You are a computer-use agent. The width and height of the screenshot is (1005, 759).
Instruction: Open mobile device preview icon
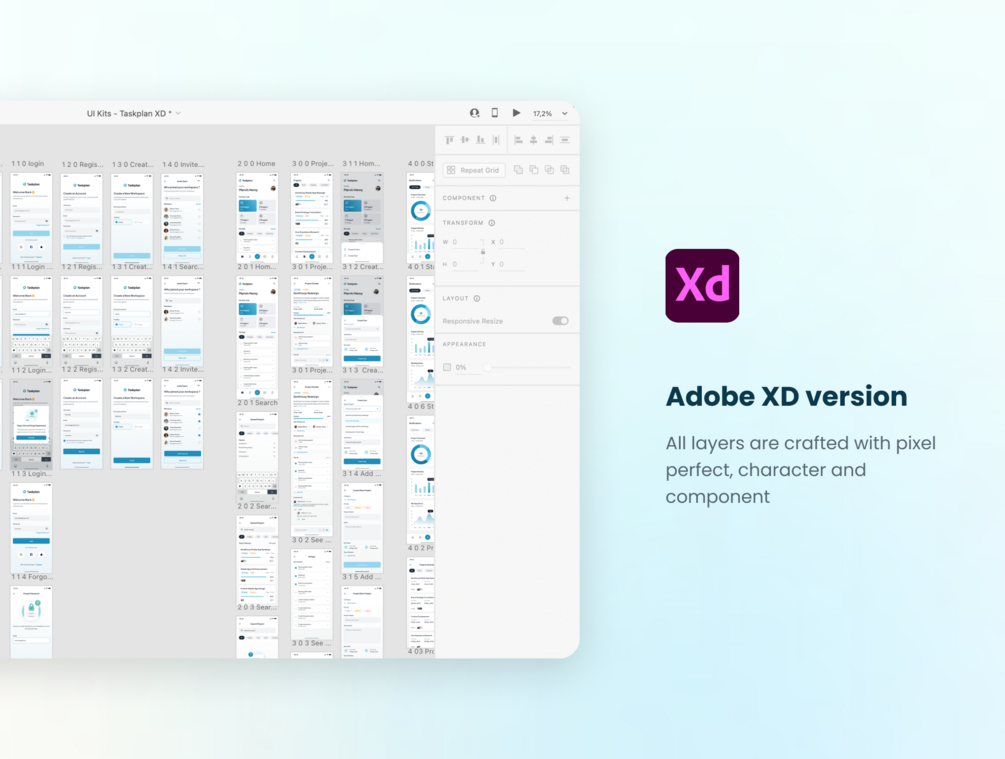tap(495, 113)
